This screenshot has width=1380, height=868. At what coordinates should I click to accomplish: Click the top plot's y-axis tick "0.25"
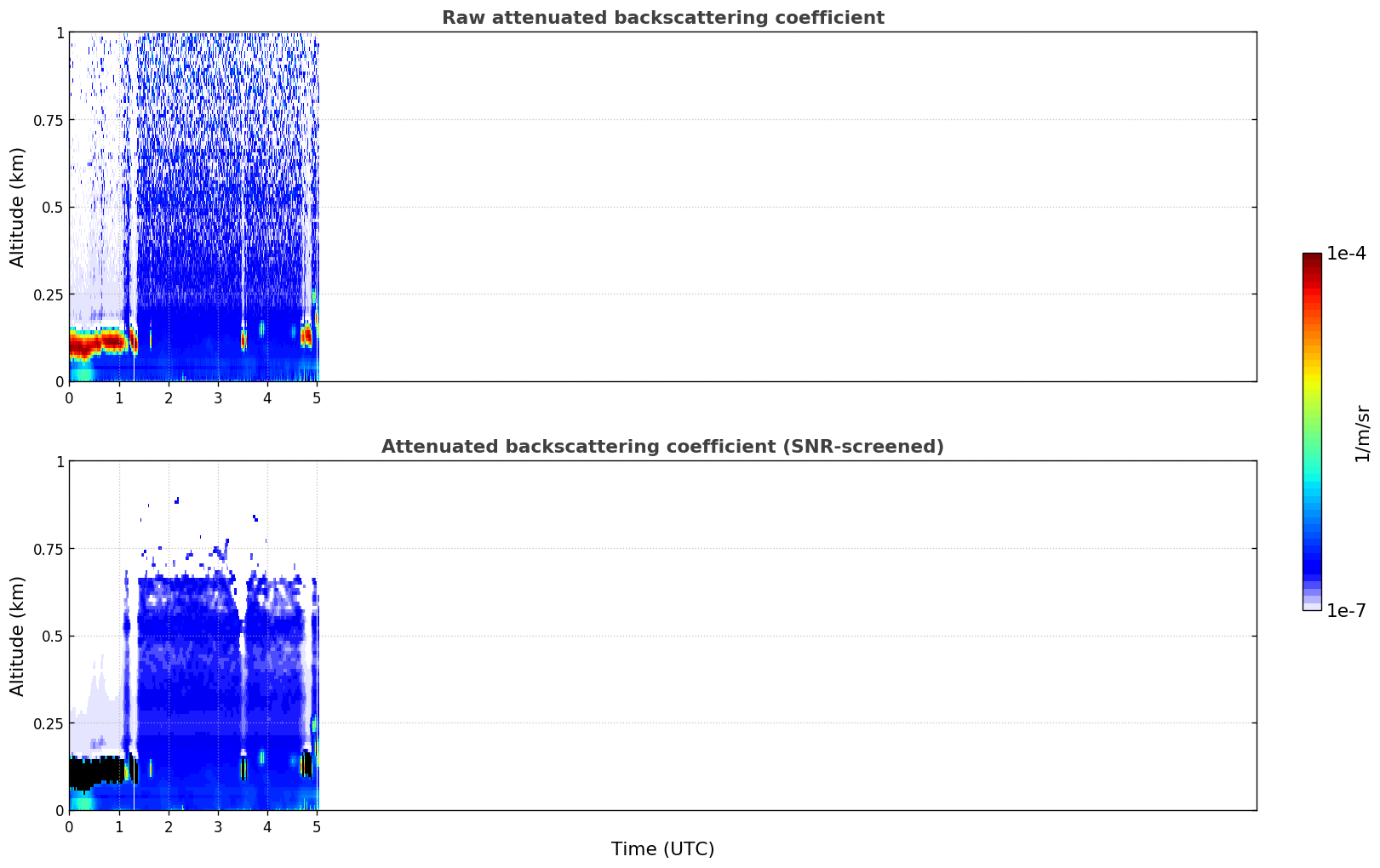pos(49,294)
